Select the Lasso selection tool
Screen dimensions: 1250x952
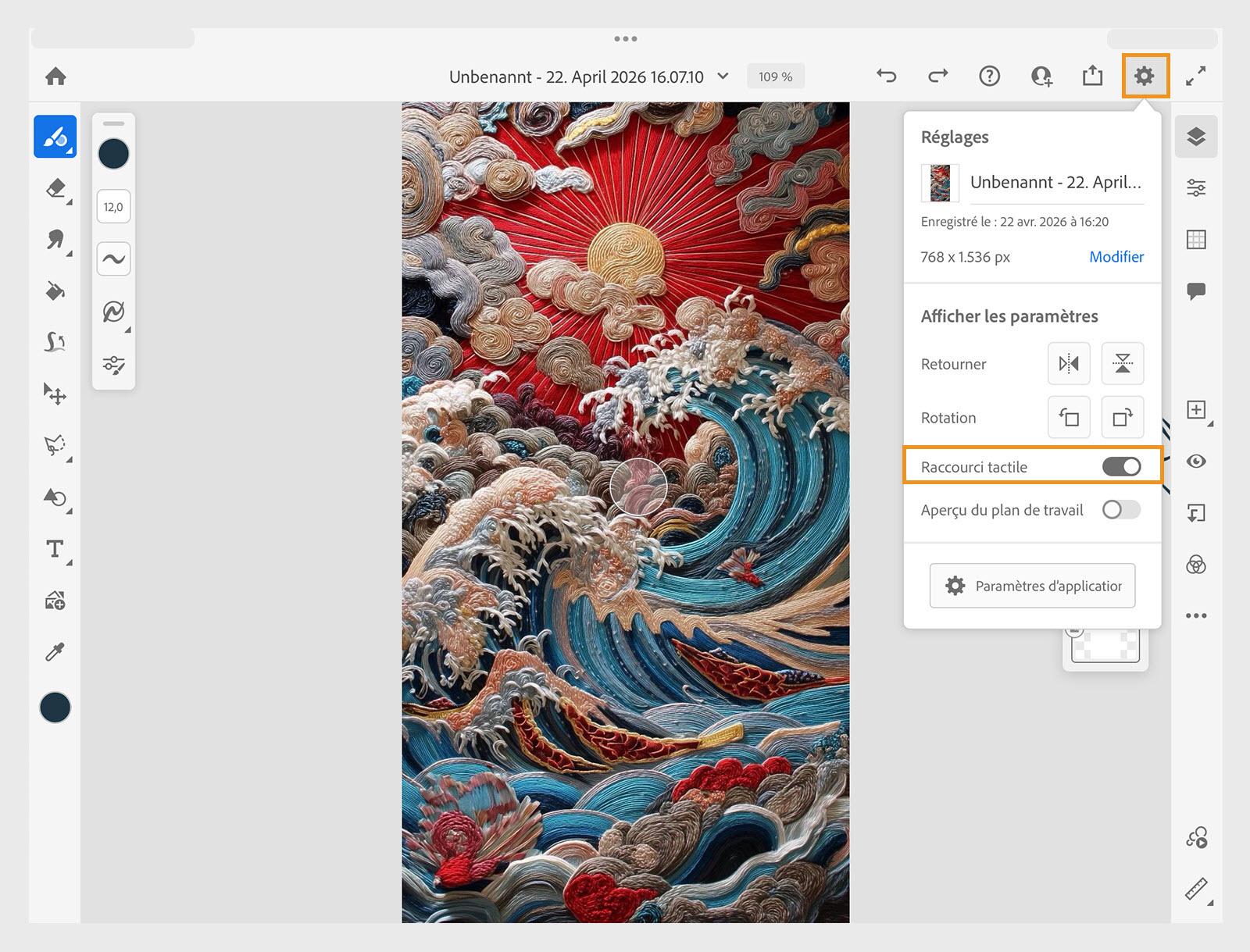click(x=55, y=445)
